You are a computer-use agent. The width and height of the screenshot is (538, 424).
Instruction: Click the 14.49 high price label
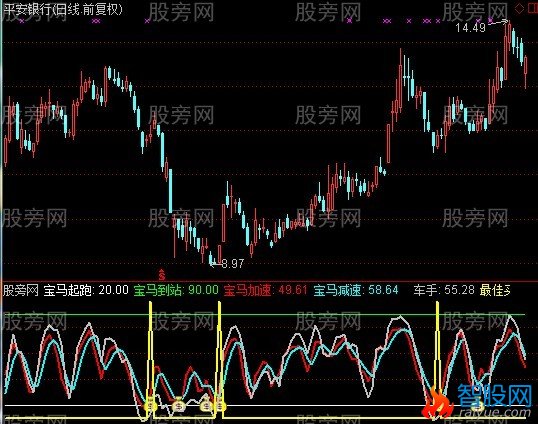coord(470,28)
